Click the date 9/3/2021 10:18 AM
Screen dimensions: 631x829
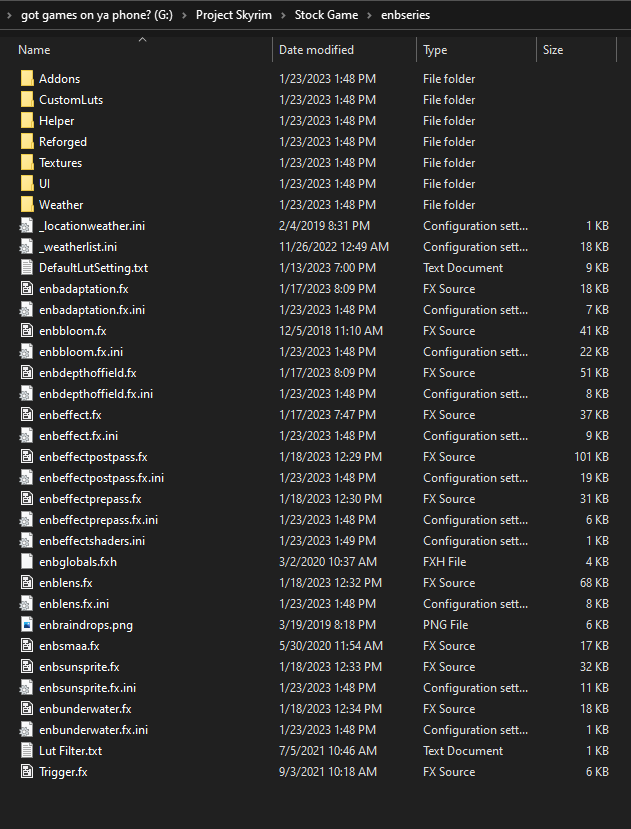point(328,772)
